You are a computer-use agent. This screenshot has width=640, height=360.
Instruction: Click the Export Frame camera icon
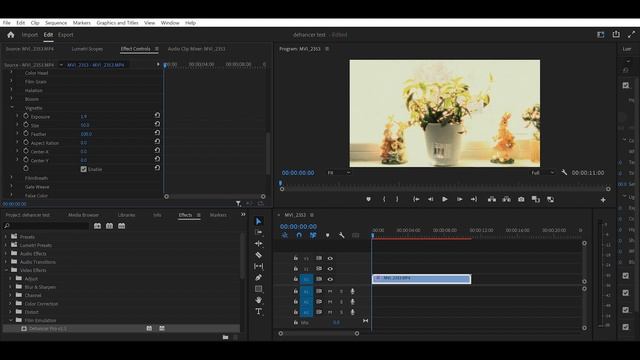pyautogui.click(x=521, y=199)
